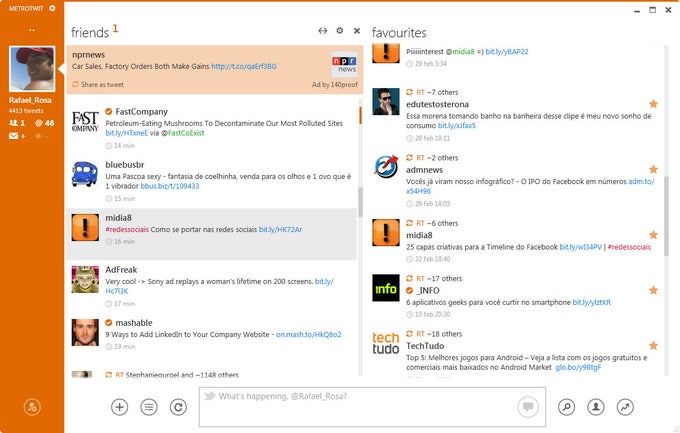Viewport: 680px width, 433px height.
Task: Click the refresh icon in bottom toolbar
Action: pos(178,407)
